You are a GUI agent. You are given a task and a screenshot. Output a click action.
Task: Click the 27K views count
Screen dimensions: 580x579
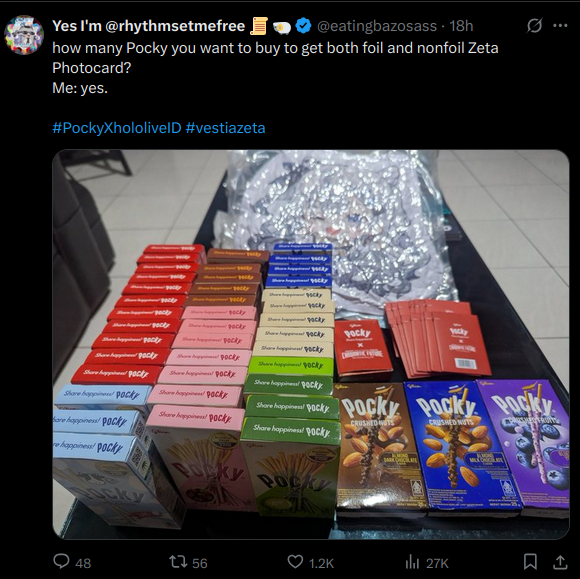coord(437,563)
